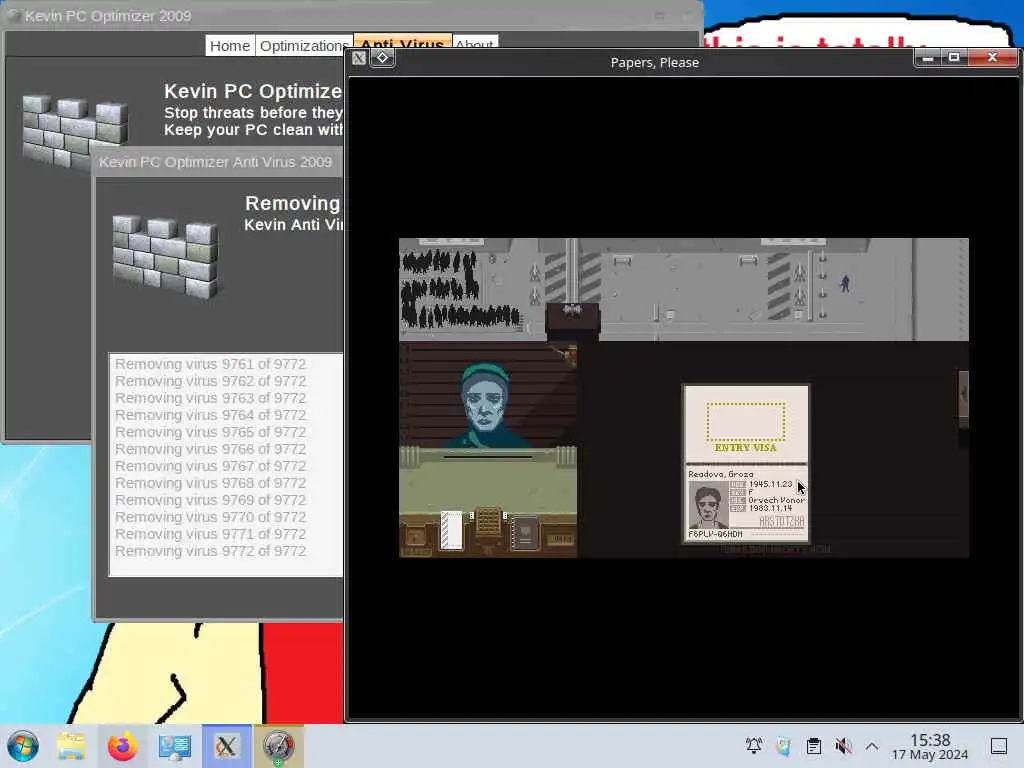Click the Kevin PC Optimizer Anti Virus 2009 title bar
Image resolution: width=1024 pixels, height=768 pixels.
click(219, 162)
